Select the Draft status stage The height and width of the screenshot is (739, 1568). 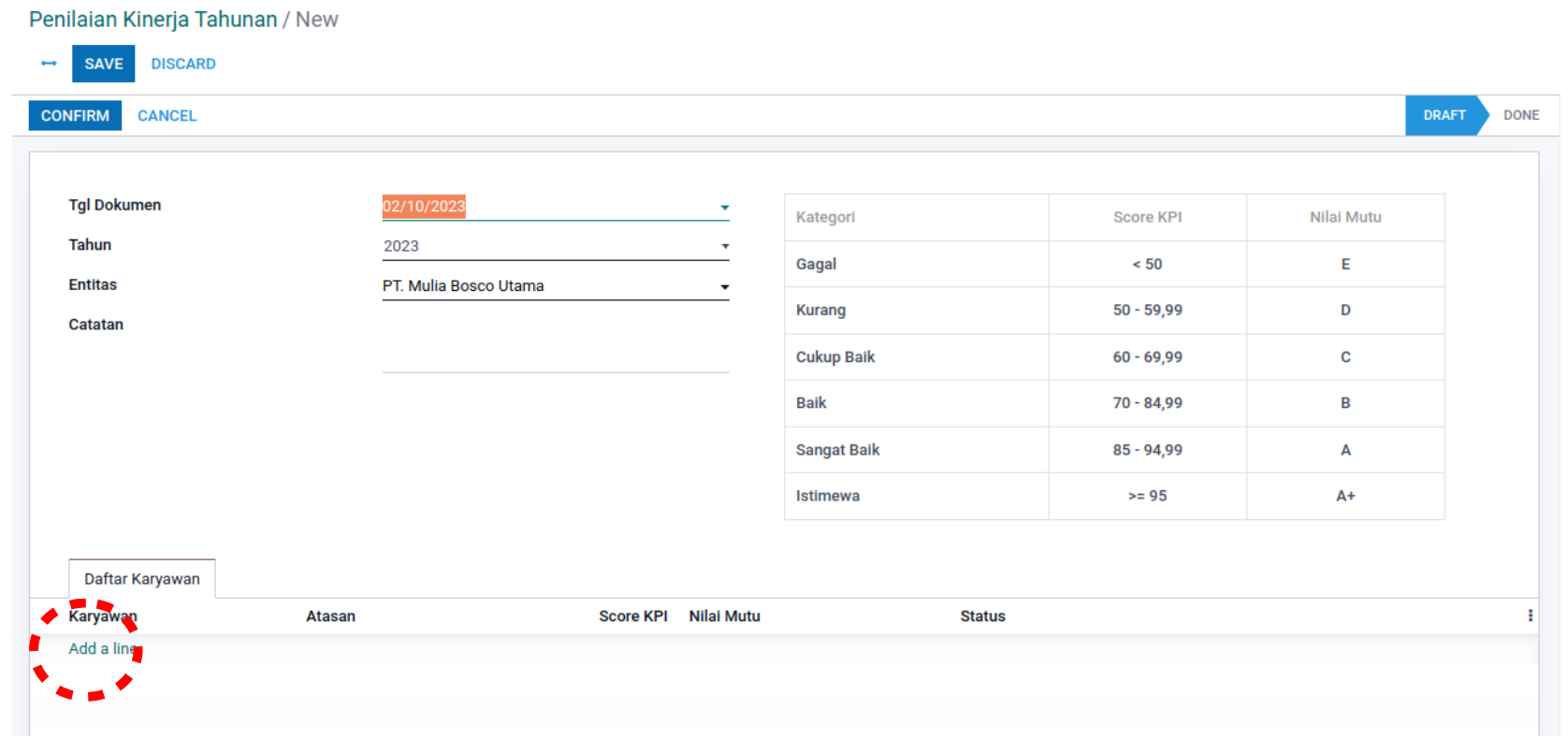[x=1443, y=115]
